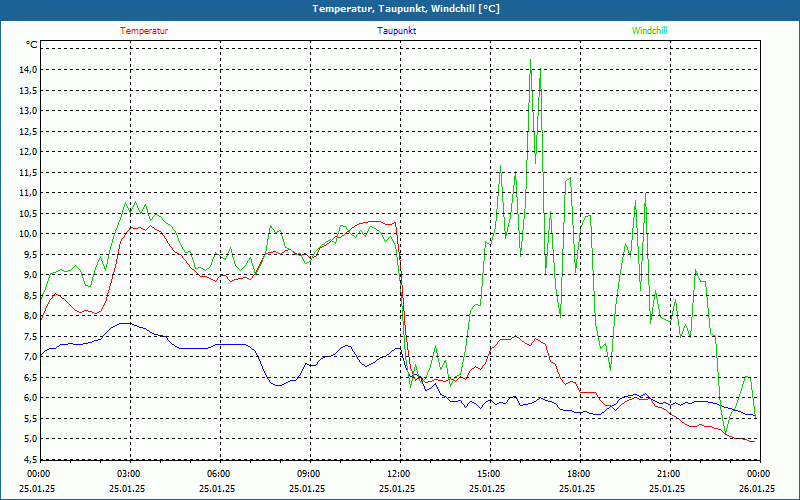
Task: Click the 5,0 y-axis value
Action: (x=31, y=439)
